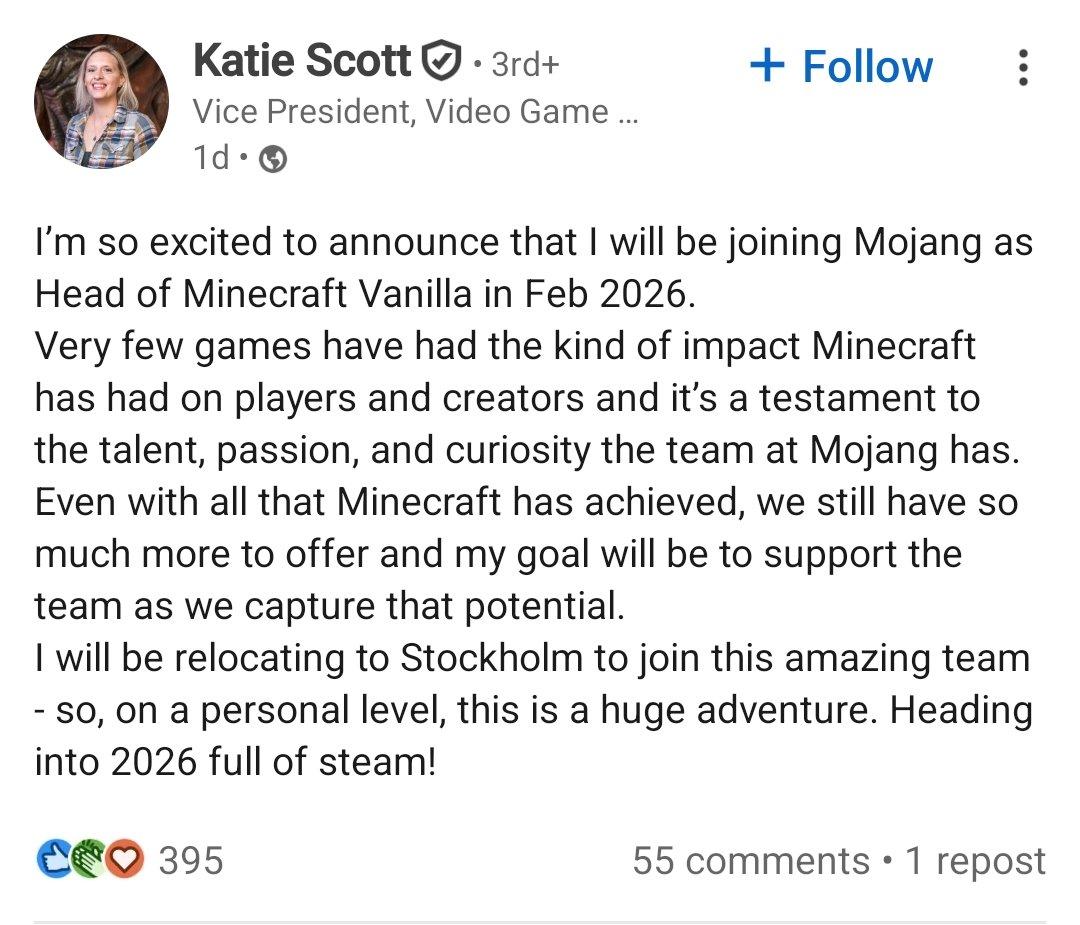Click the Stockholm relocation sentence in the post

point(530,660)
